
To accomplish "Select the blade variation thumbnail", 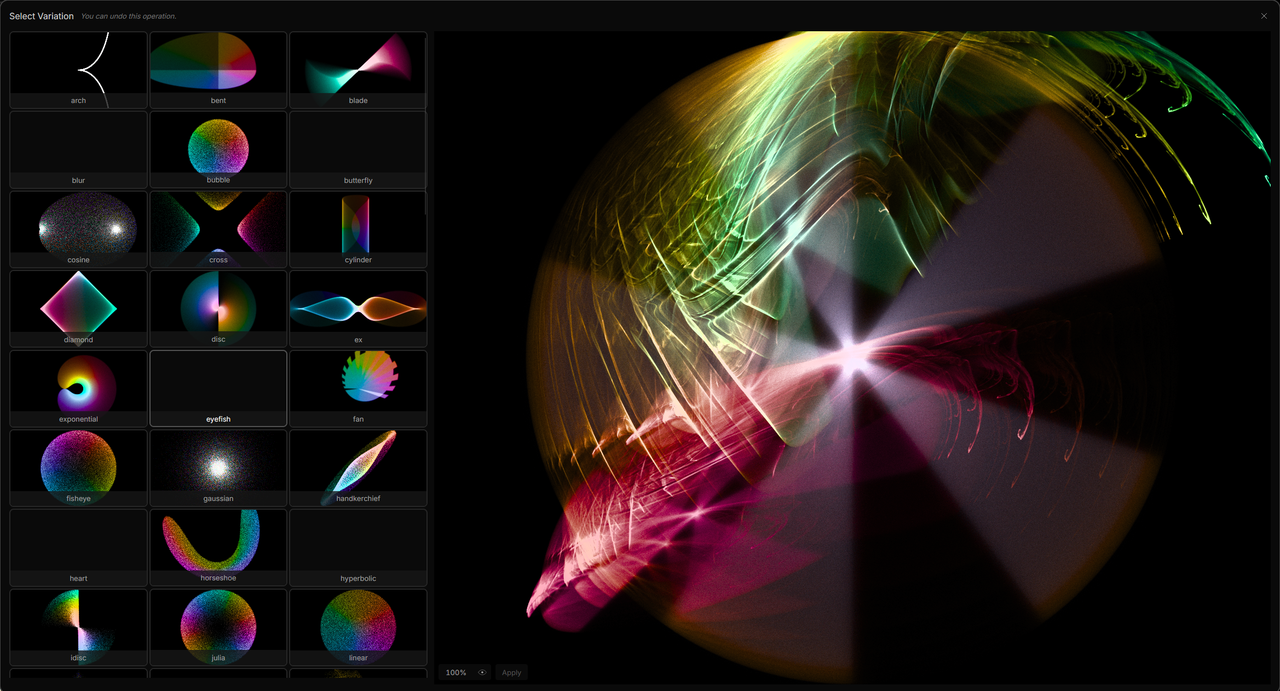I will click(x=358, y=70).
